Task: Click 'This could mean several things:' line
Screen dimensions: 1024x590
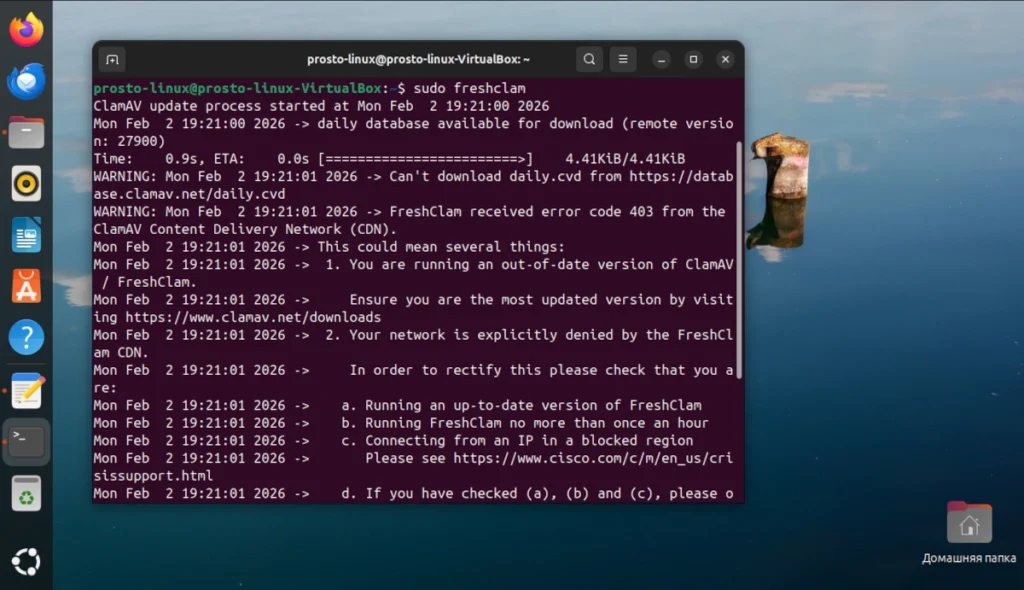Action: point(441,247)
